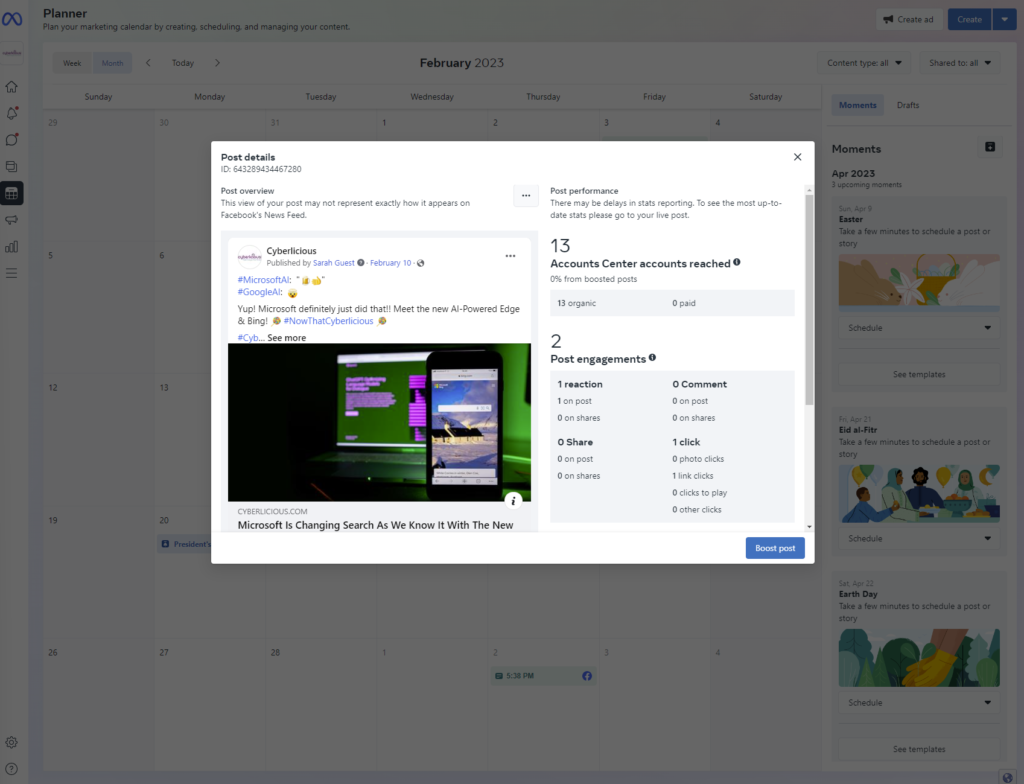The height and width of the screenshot is (784, 1024).
Task: Click the Cyberlicious profile picture in post
Action: pos(249,257)
